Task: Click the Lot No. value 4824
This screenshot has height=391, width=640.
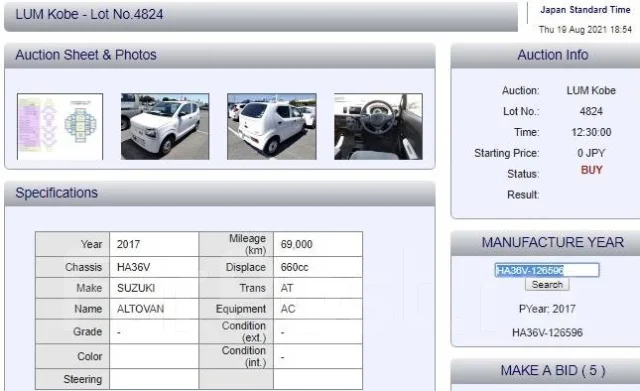Action: point(591,111)
